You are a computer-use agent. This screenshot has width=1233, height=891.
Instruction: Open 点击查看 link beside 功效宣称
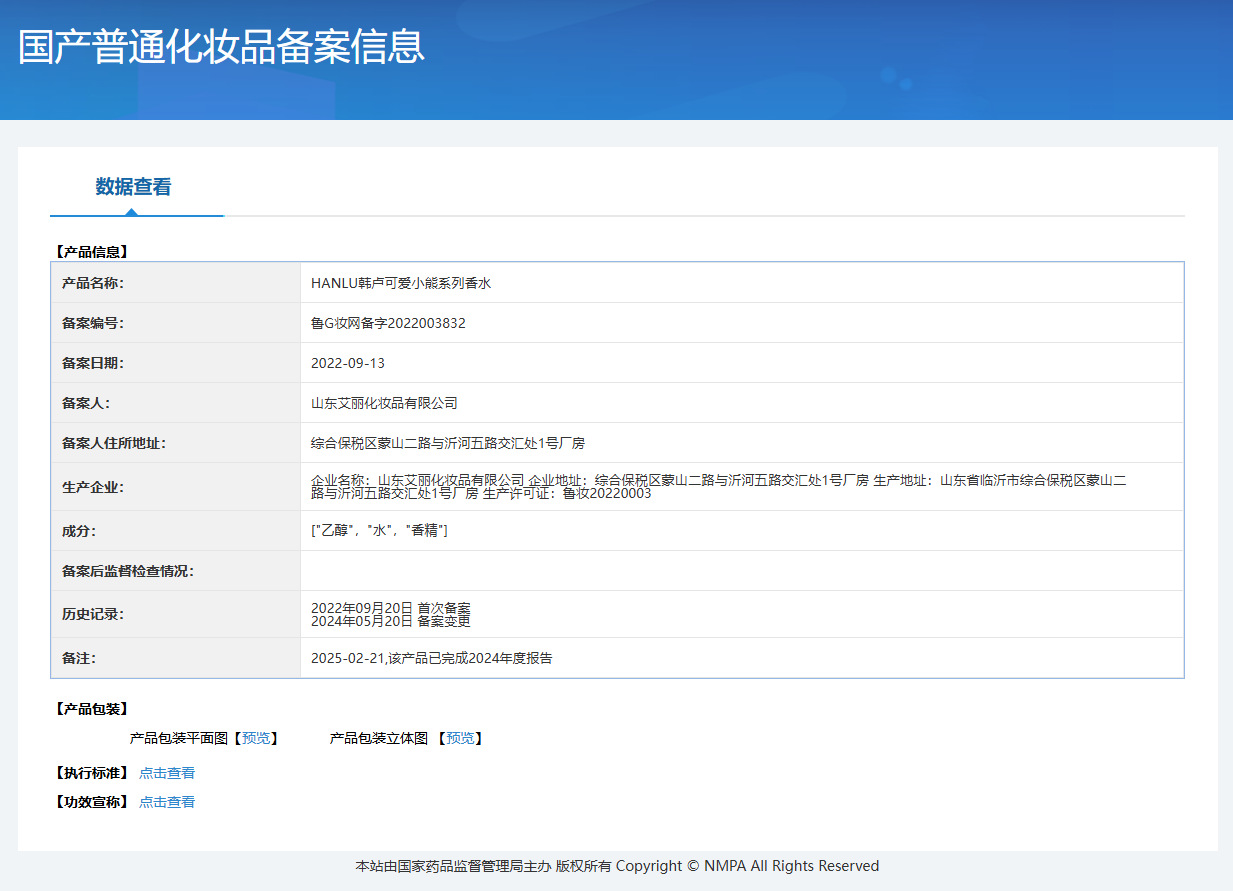(x=167, y=802)
